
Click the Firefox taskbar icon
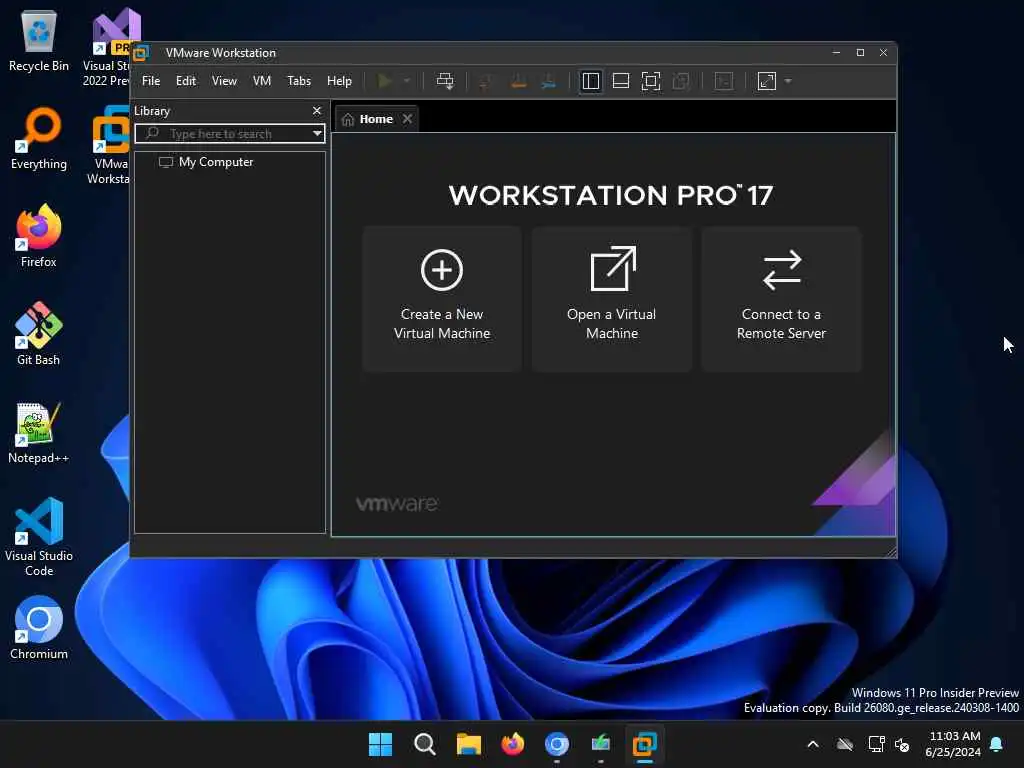(513, 744)
